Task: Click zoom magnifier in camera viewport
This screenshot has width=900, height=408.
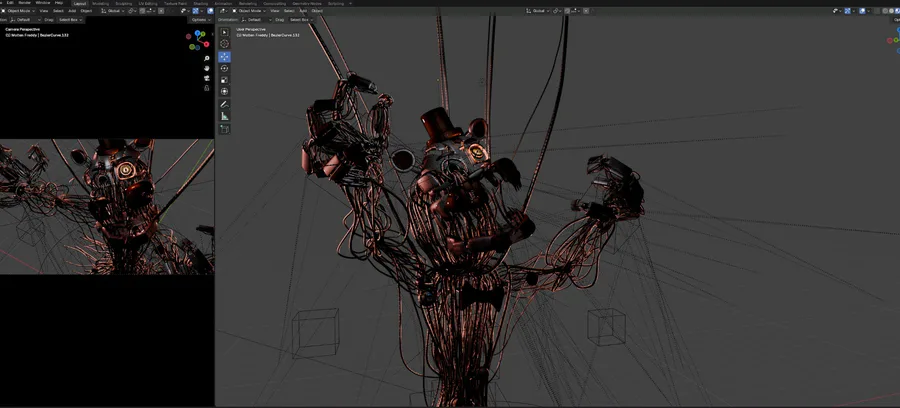Action: [207, 58]
